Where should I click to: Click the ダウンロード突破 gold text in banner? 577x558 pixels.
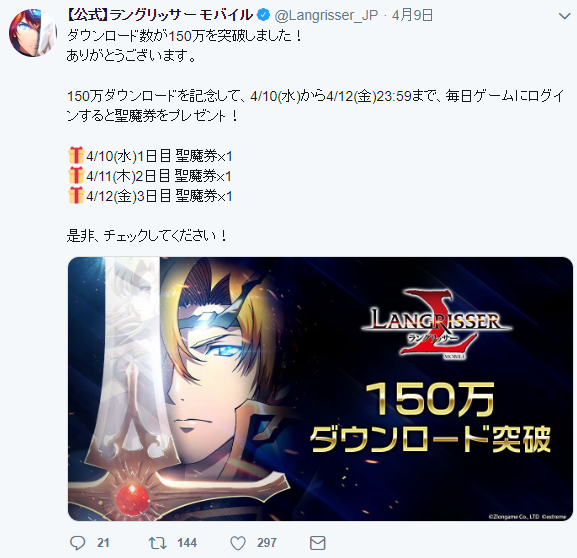click(x=430, y=439)
